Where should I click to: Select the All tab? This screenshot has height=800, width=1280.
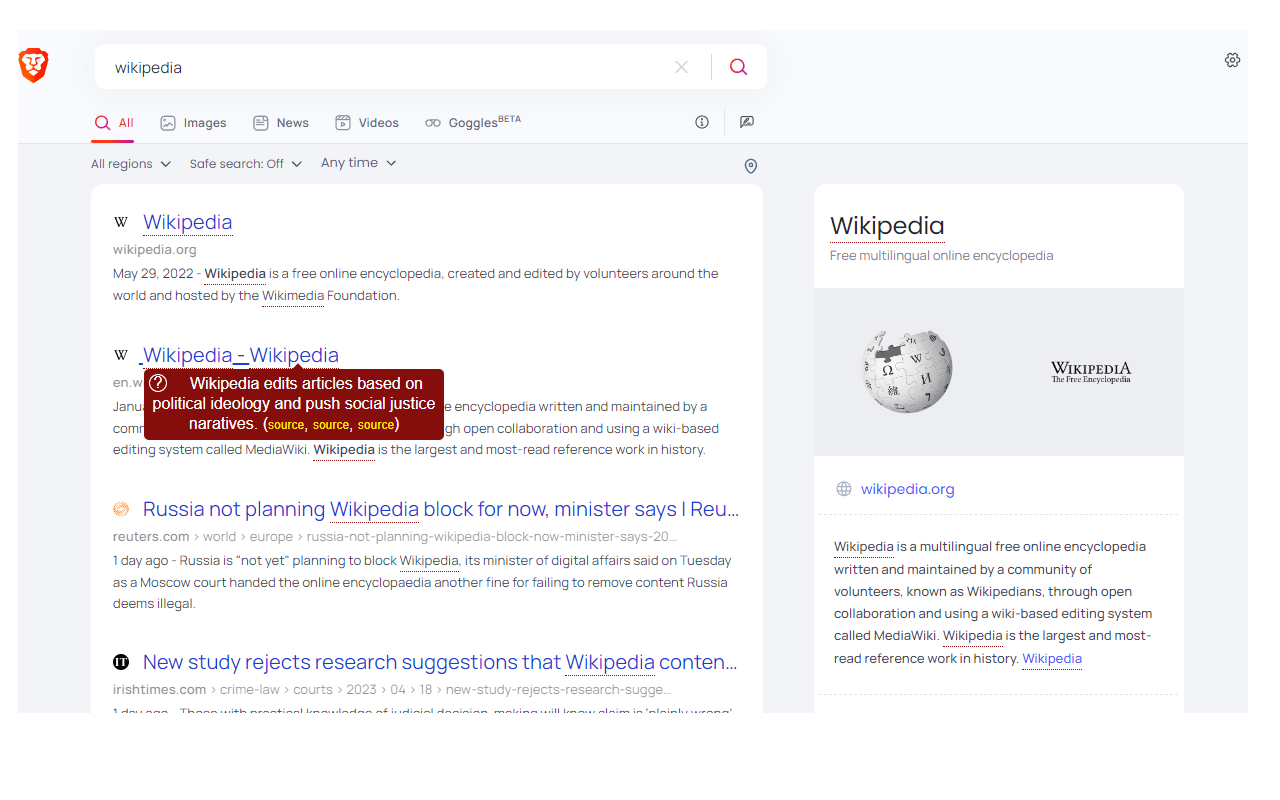pos(114,123)
